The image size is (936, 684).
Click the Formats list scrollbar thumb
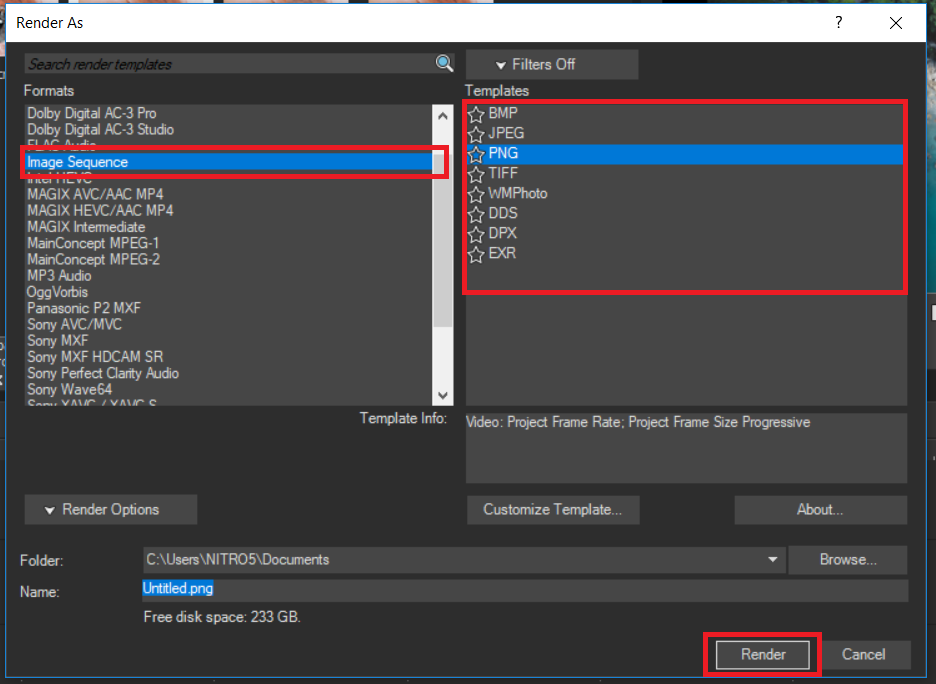pyautogui.click(x=442, y=239)
